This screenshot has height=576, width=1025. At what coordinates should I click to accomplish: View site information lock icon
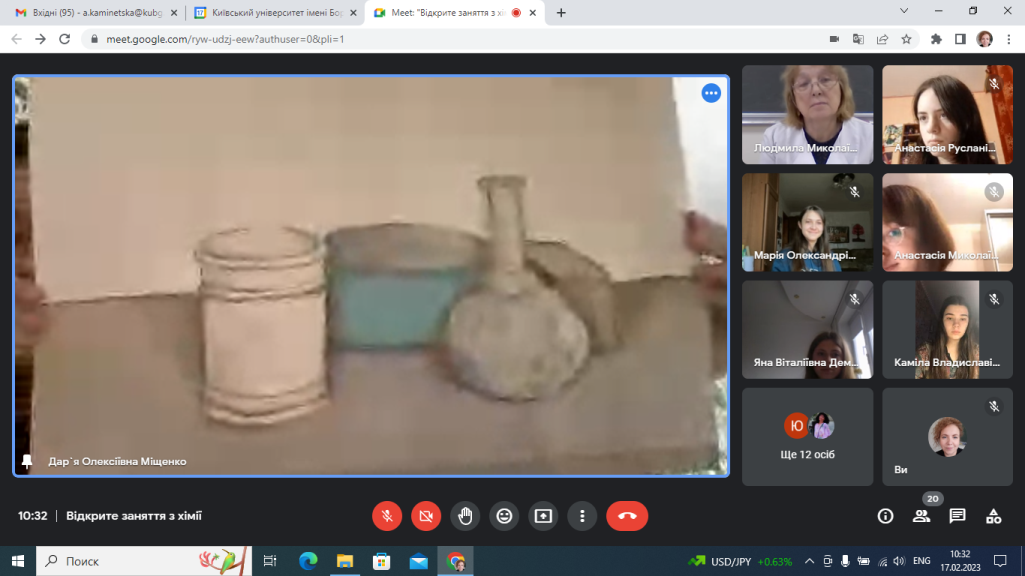(x=94, y=39)
